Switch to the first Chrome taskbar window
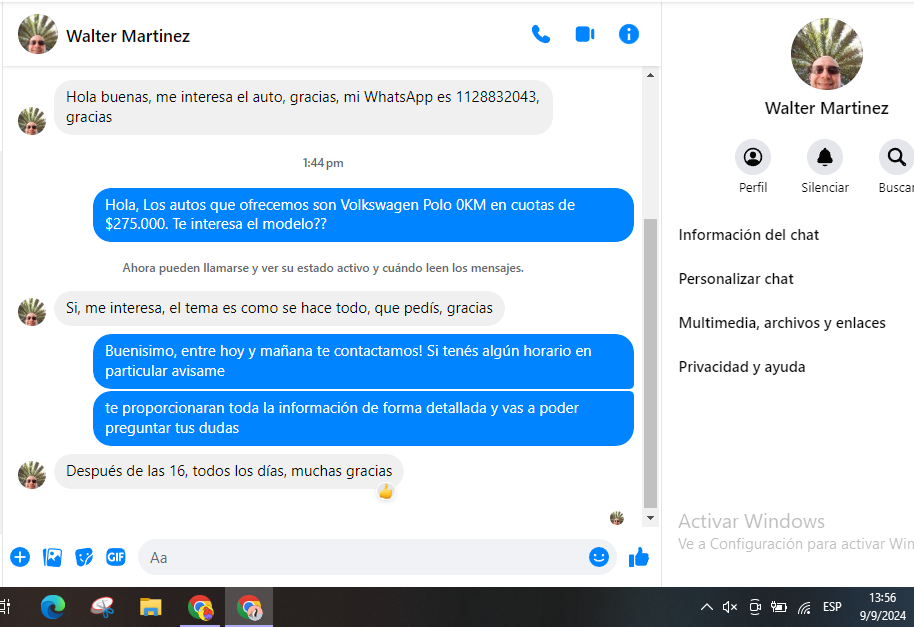 (x=200, y=608)
